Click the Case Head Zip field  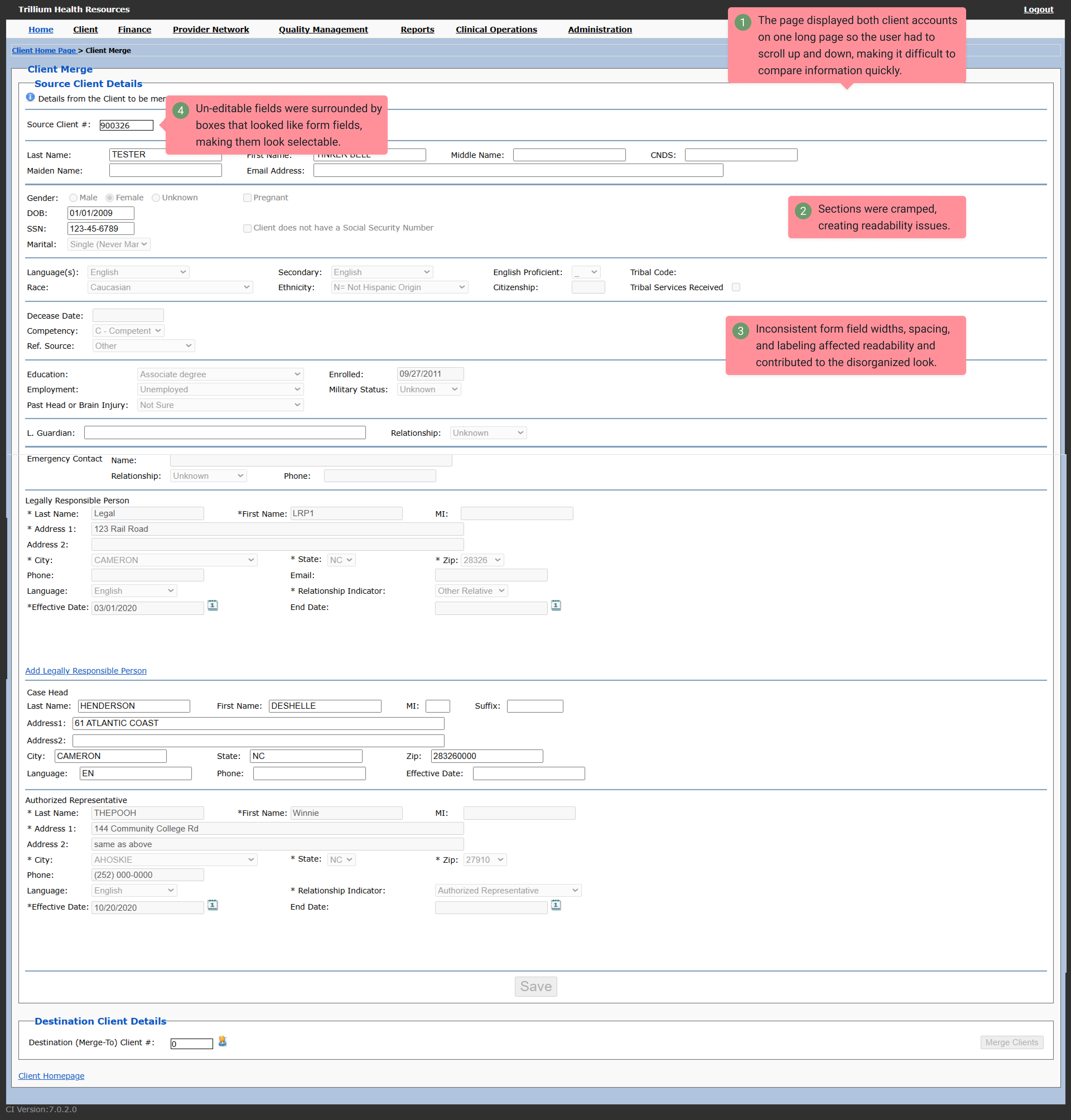pyautogui.click(x=487, y=756)
